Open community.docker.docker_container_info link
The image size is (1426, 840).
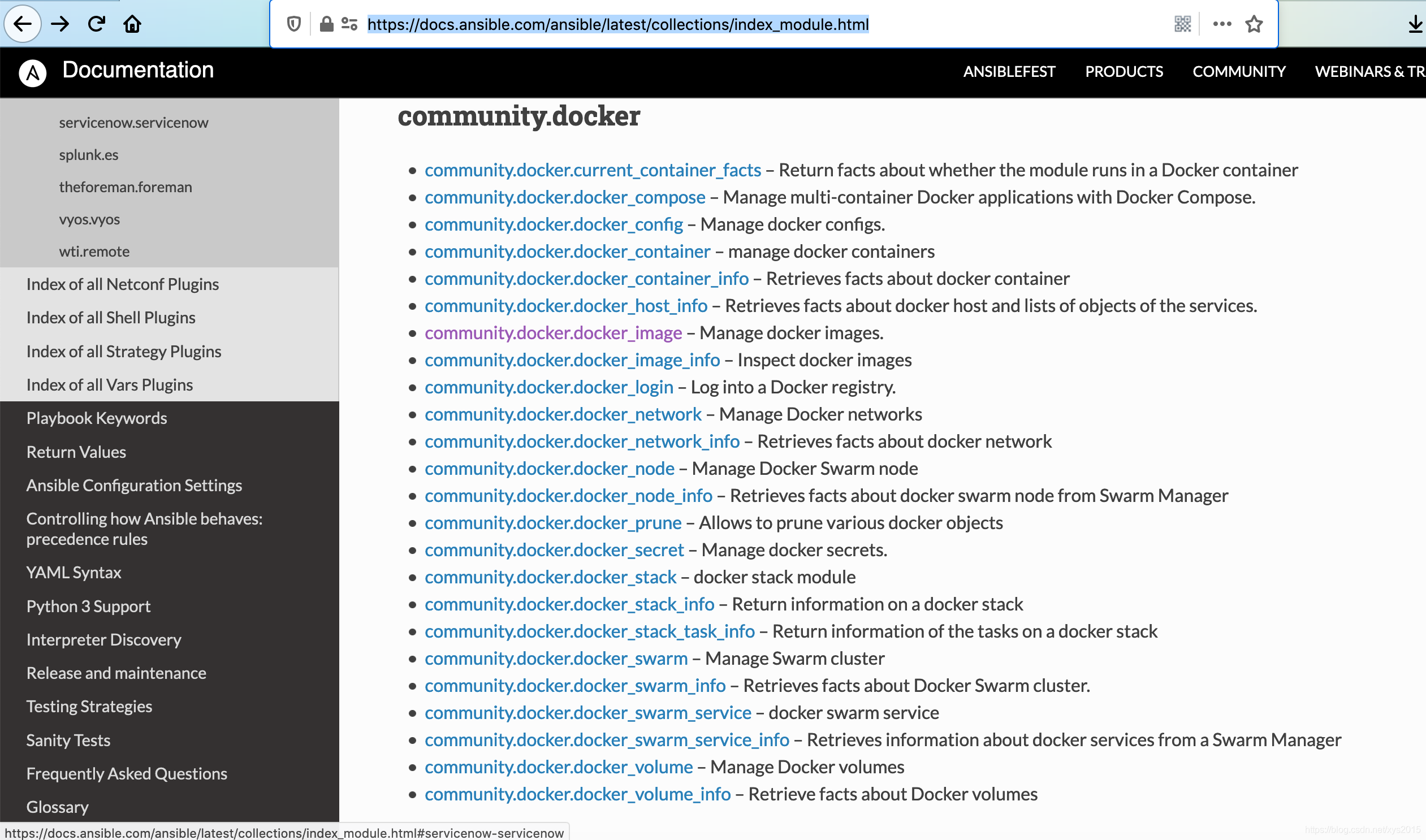click(587, 279)
